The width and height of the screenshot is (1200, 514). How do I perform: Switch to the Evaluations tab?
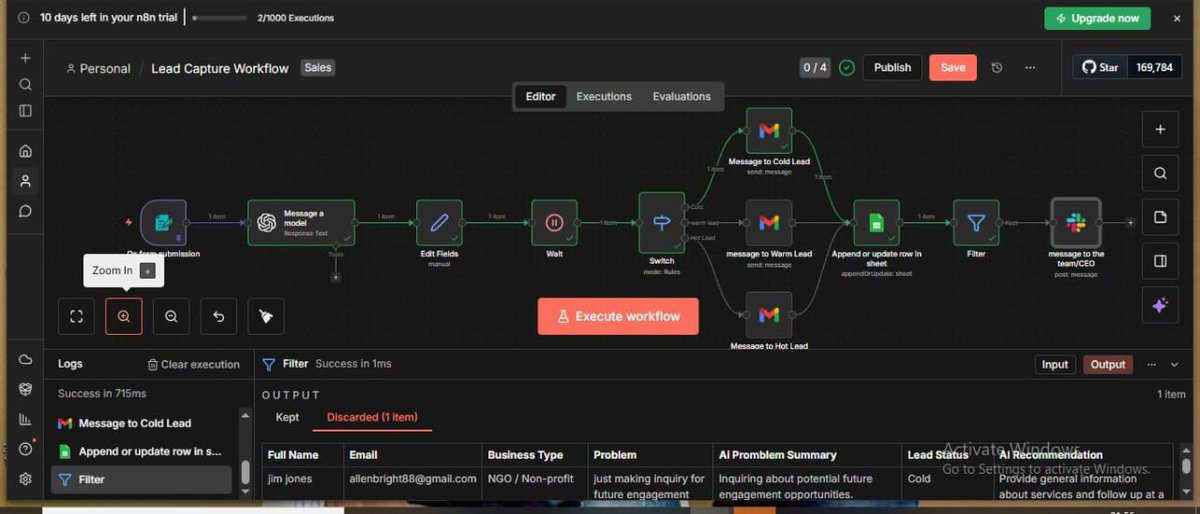(682, 97)
